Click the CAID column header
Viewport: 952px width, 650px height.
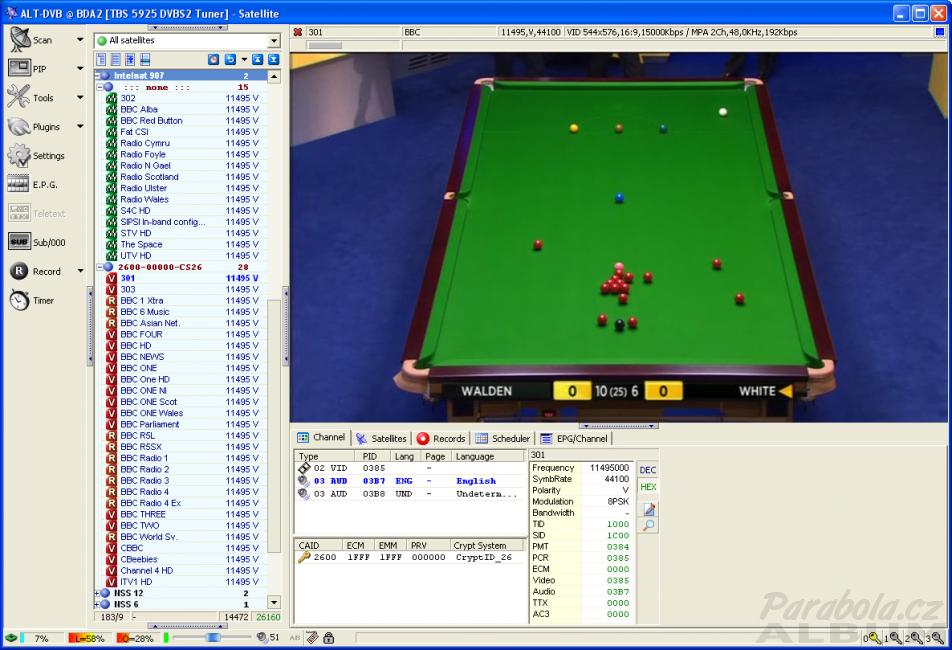click(x=319, y=545)
